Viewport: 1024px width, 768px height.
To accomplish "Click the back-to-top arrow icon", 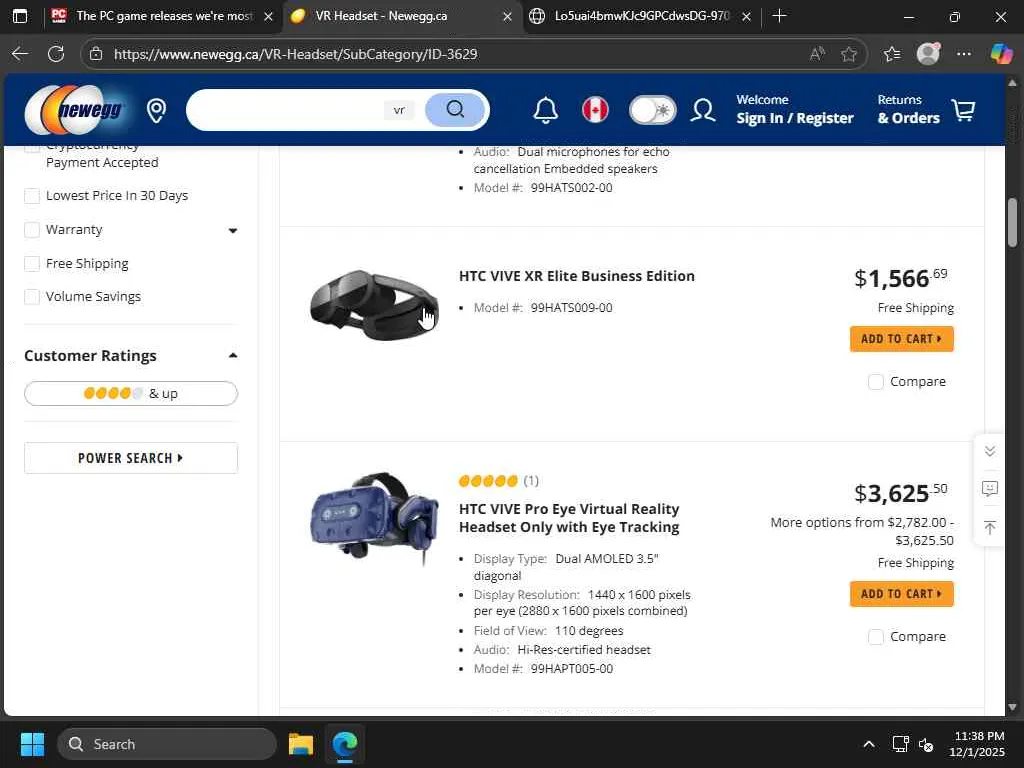I will [989, 527].
